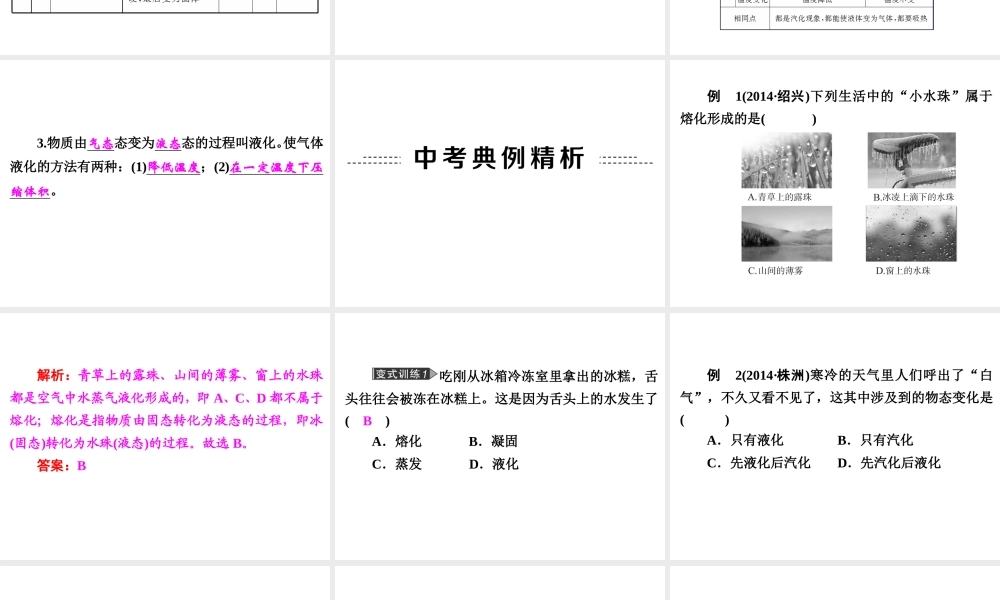The height and width of the screenshot is (600, 1000).
Task: Click the red 解析 label
Action: point(54,375)
